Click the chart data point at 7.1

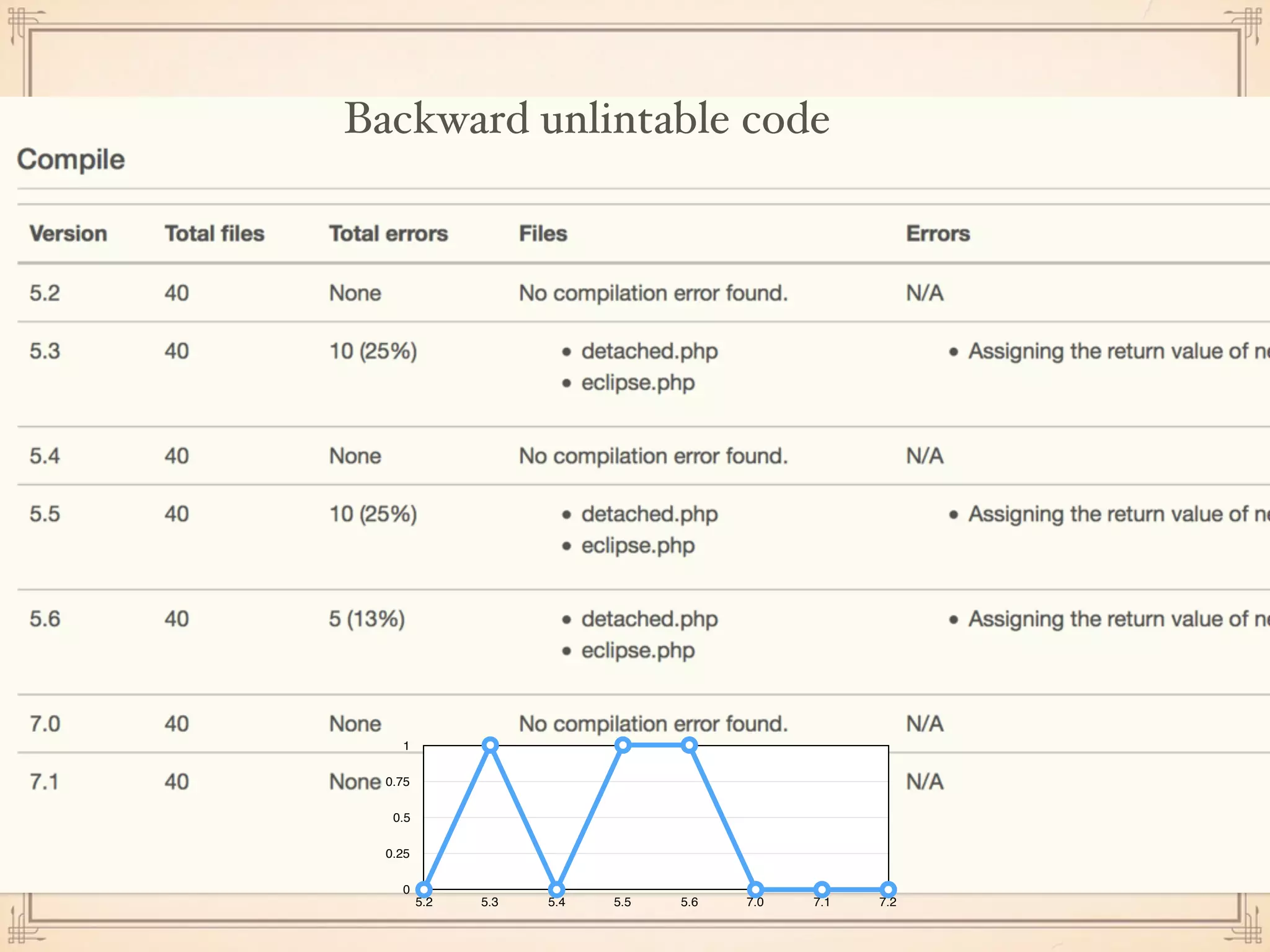tap(822, 889)
